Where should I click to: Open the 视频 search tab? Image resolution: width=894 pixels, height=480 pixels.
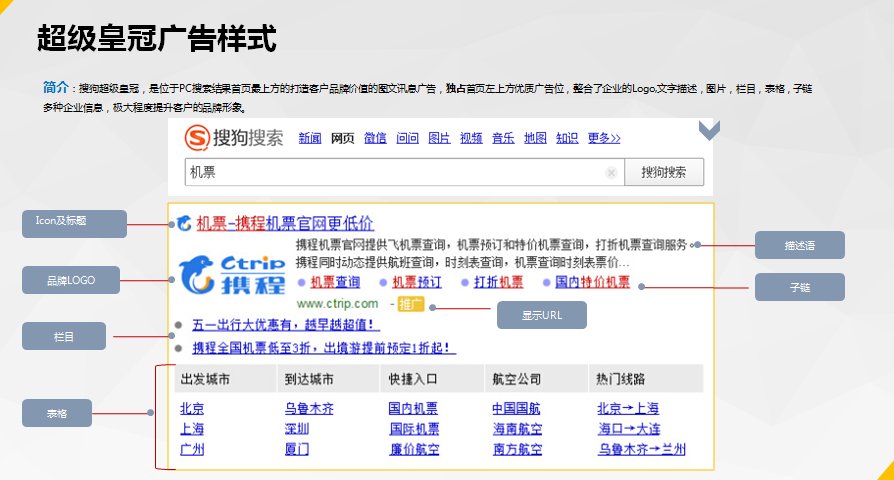tap(471, 138)
